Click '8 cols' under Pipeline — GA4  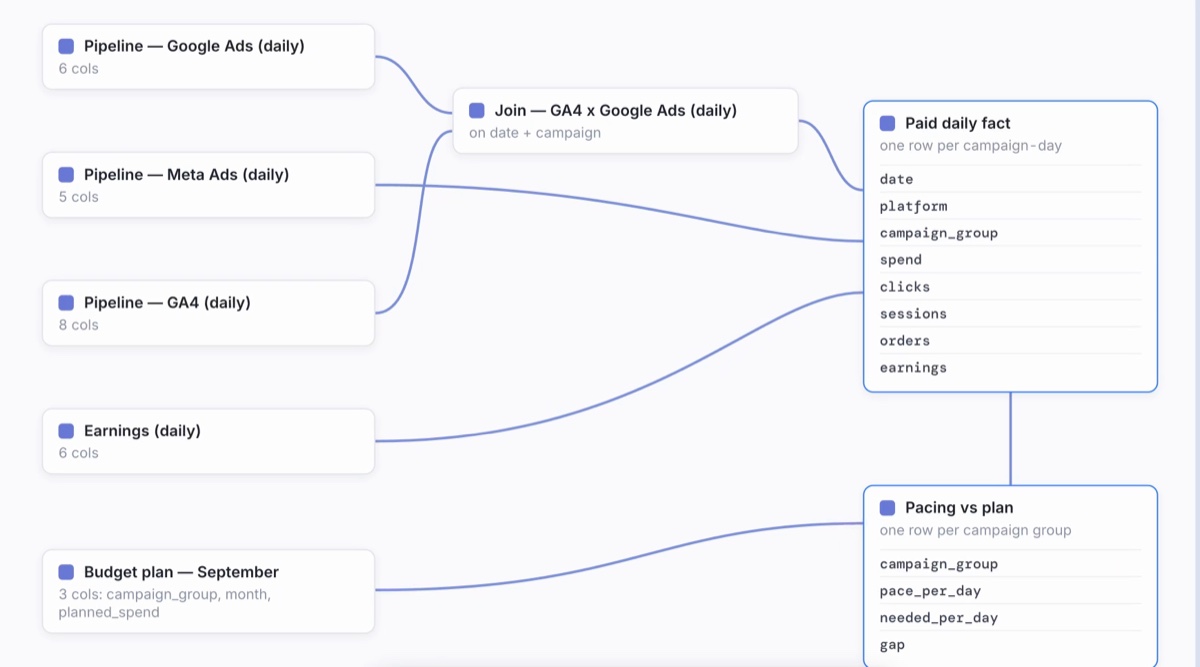tap(78, 325)
